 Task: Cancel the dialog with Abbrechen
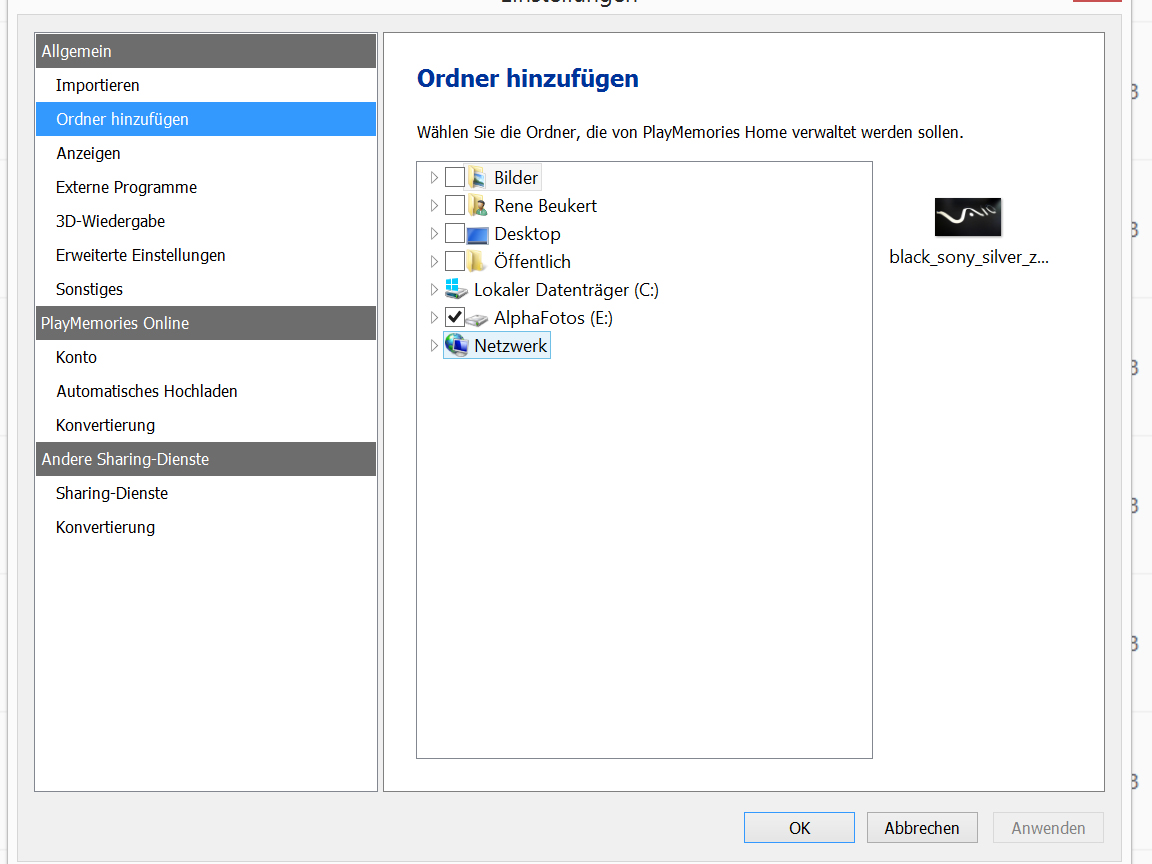point(921,827)
